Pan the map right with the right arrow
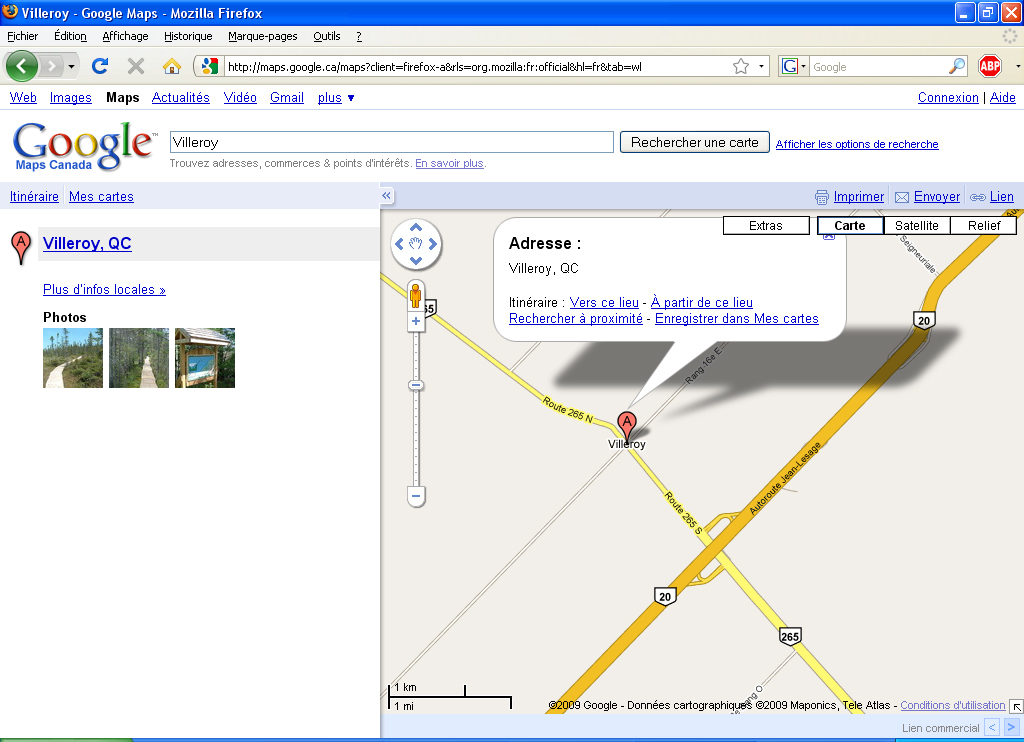This screenshot has height=742, width=1024. 433,244
